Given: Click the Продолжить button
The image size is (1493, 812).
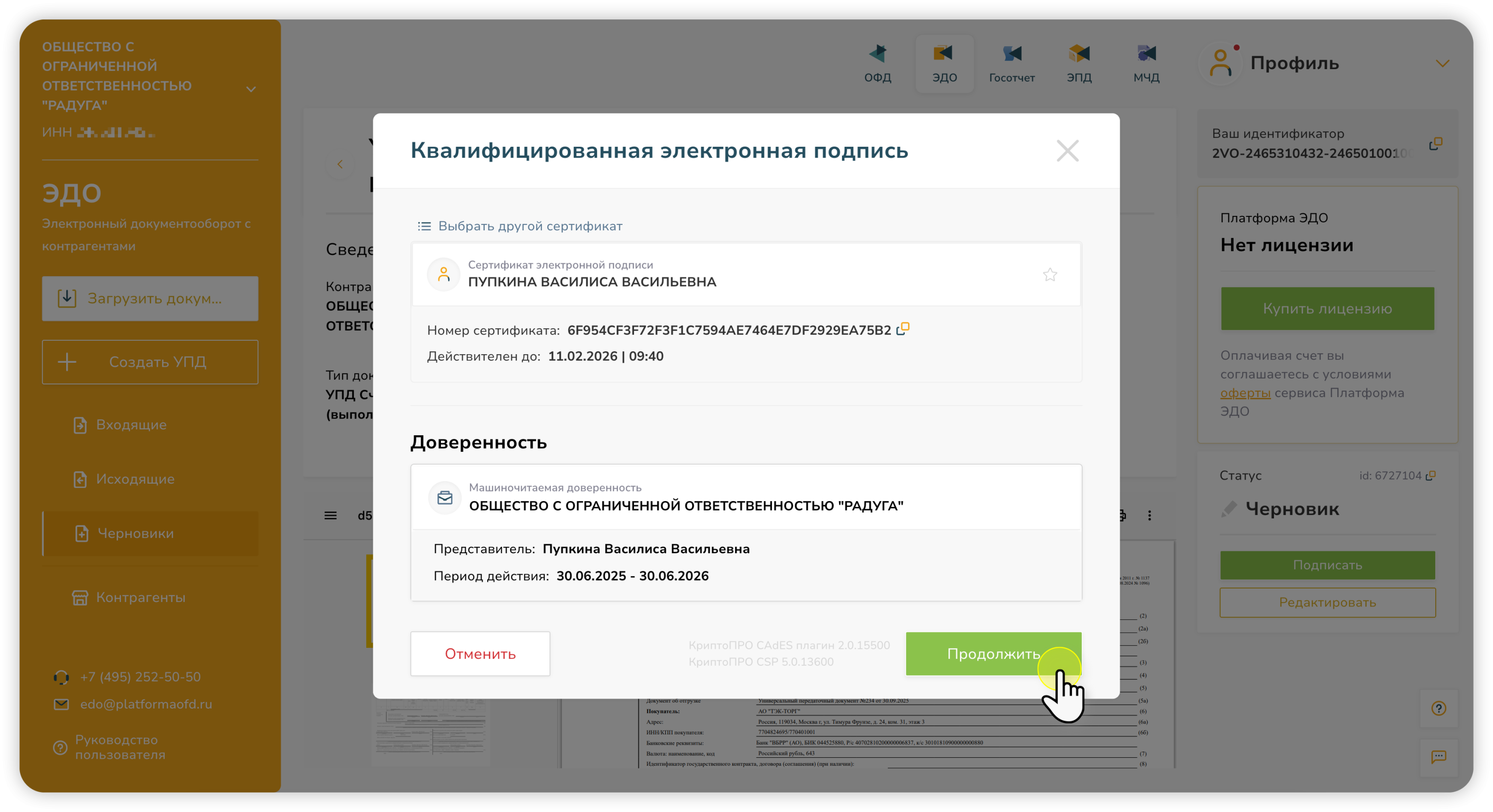Looking at the screenshot, I should click(993, 654).
